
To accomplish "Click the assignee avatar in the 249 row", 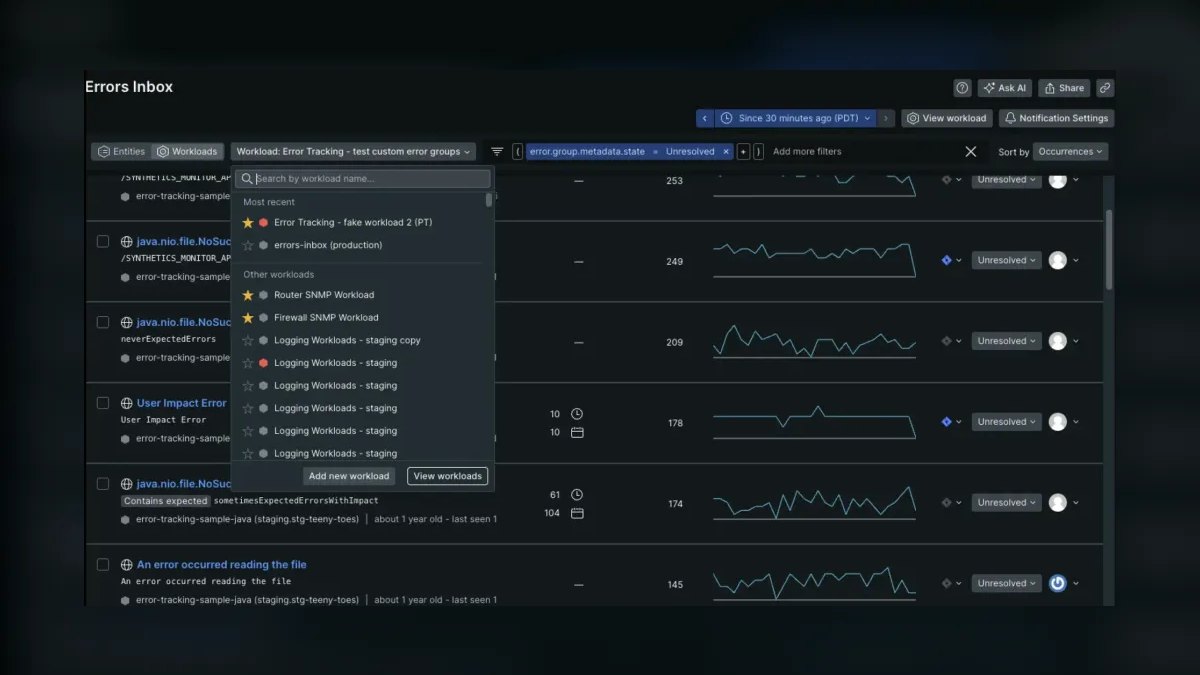I will coord(1057,261).
